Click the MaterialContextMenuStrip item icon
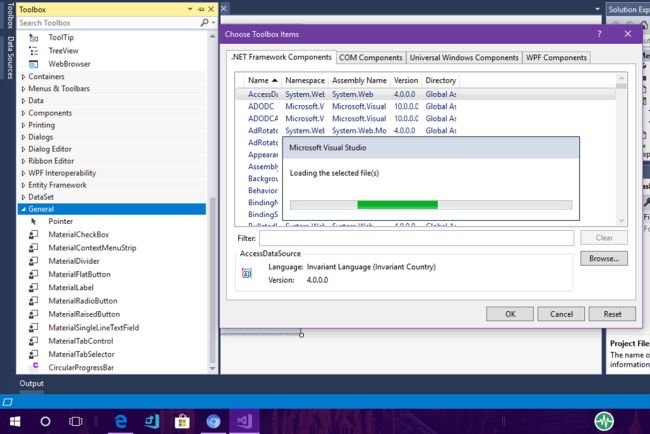650x434 pixels. [34, 248]
